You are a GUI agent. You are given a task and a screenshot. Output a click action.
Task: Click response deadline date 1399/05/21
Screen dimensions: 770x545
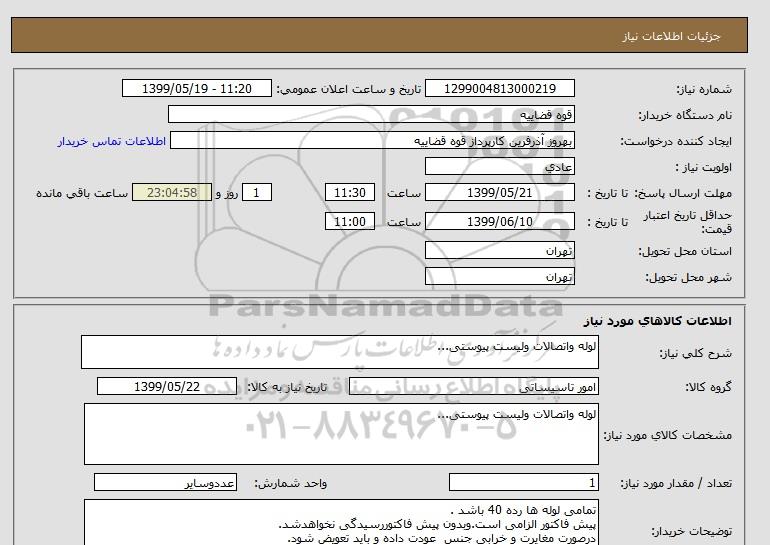click(499, 192)
